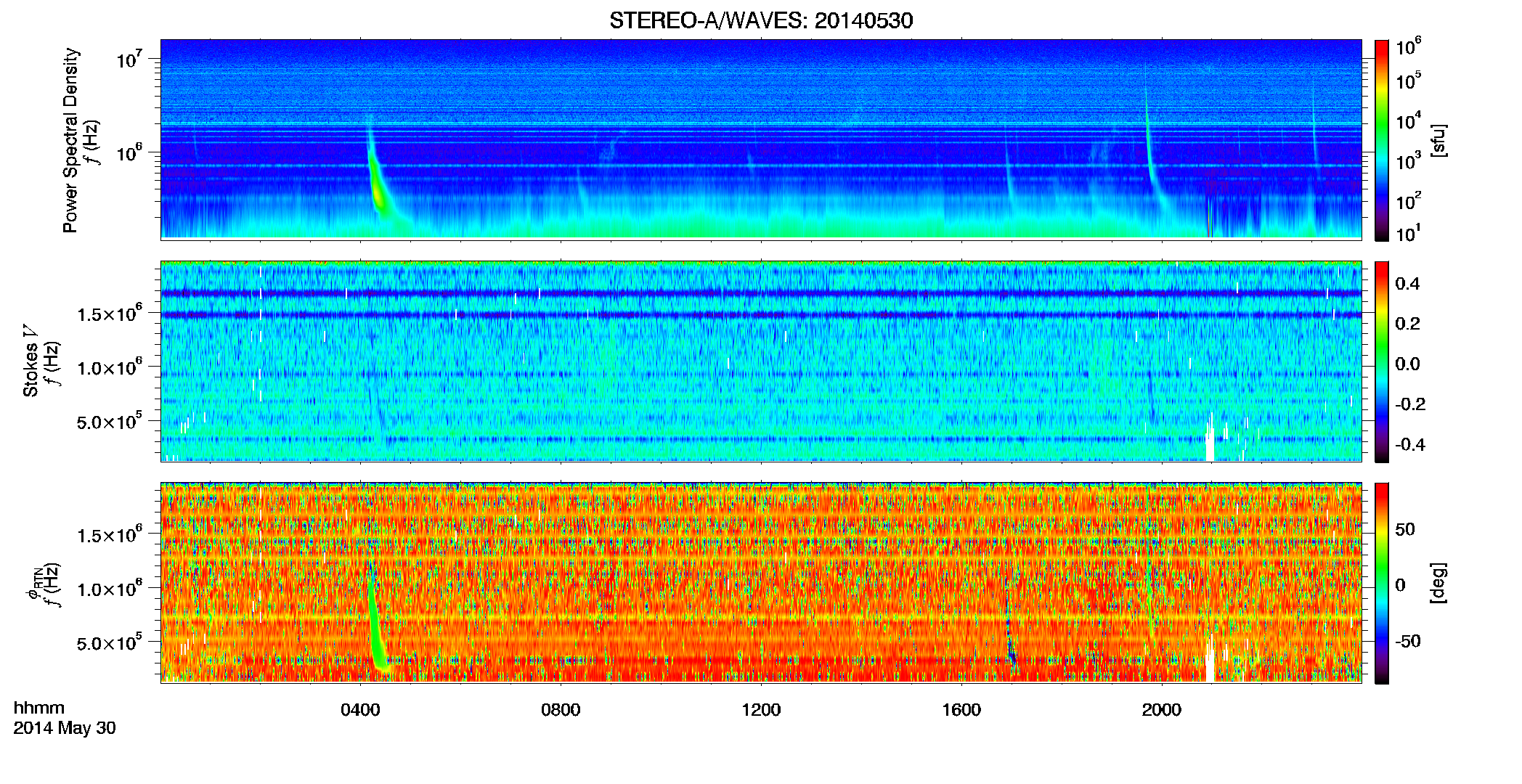Click the hhmm axis label
The height and width of the screenshot is (784, 1522).
(39, 708)
